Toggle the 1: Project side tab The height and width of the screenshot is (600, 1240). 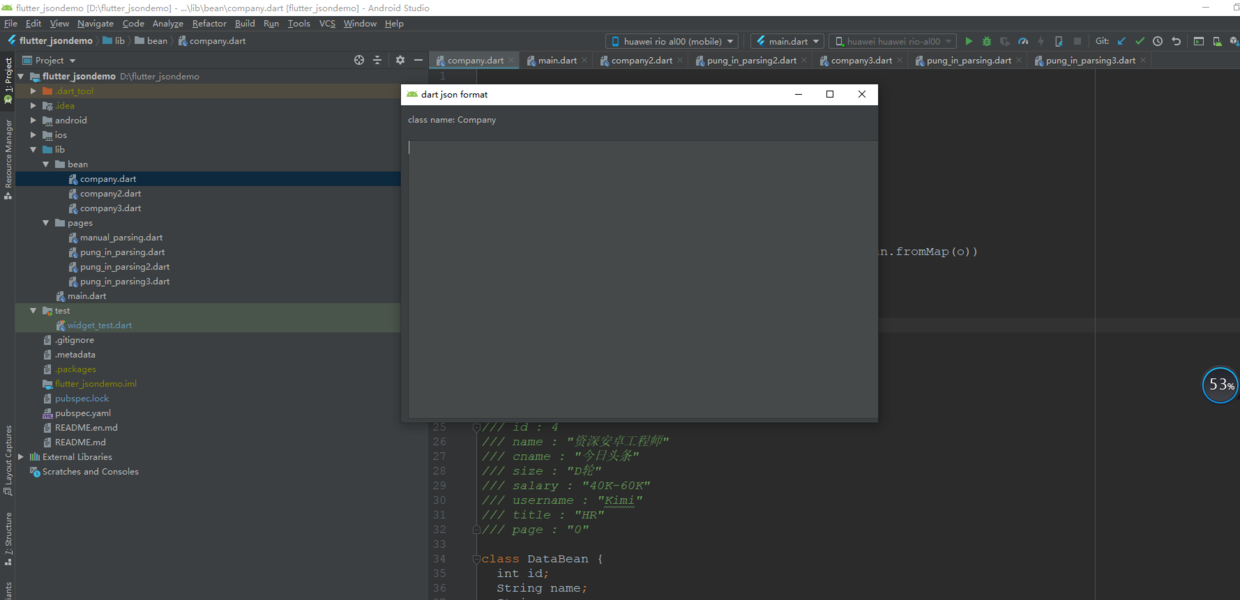tap(8, 80)
